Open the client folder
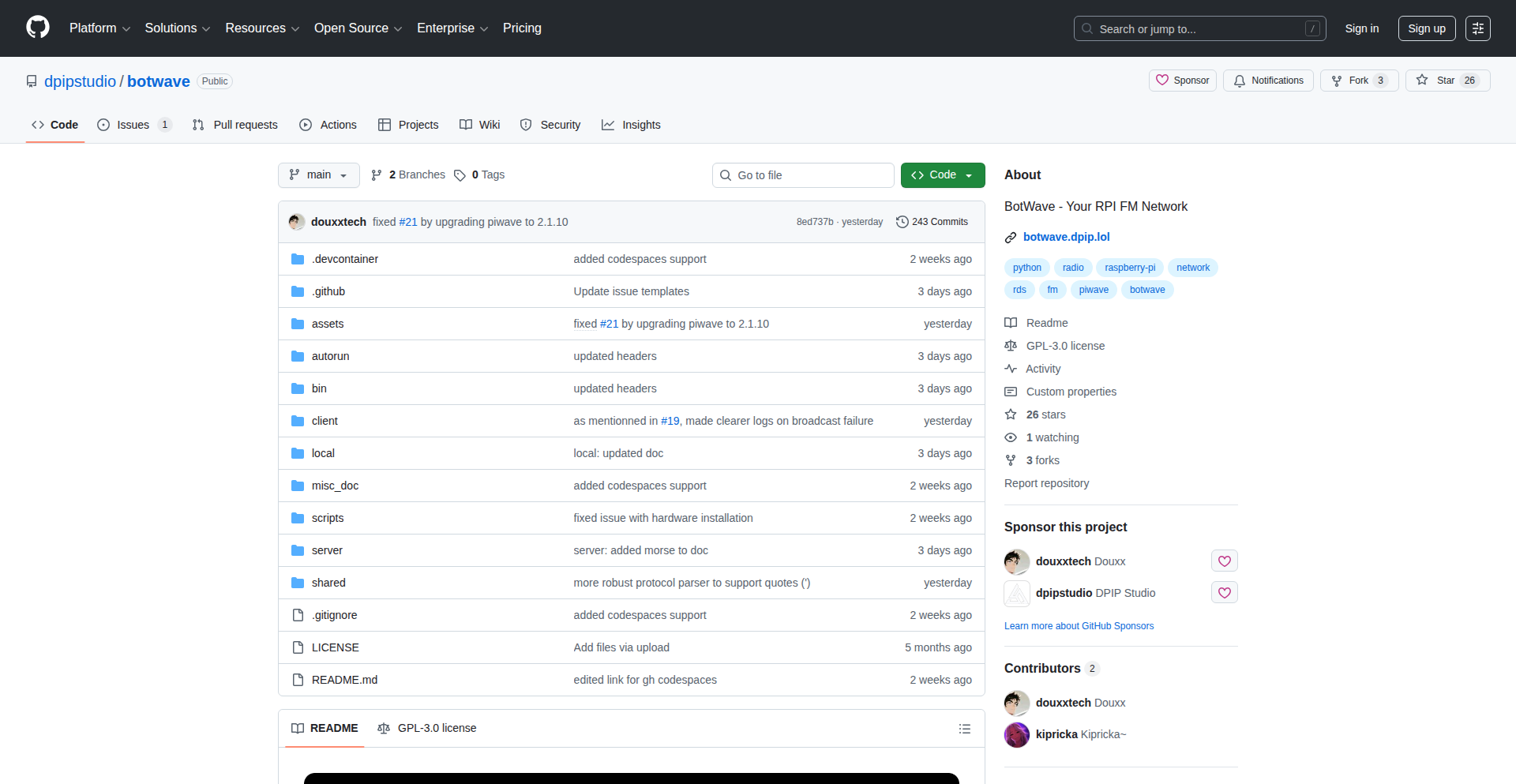This screenshot has width=1516, height=784. 325,421
